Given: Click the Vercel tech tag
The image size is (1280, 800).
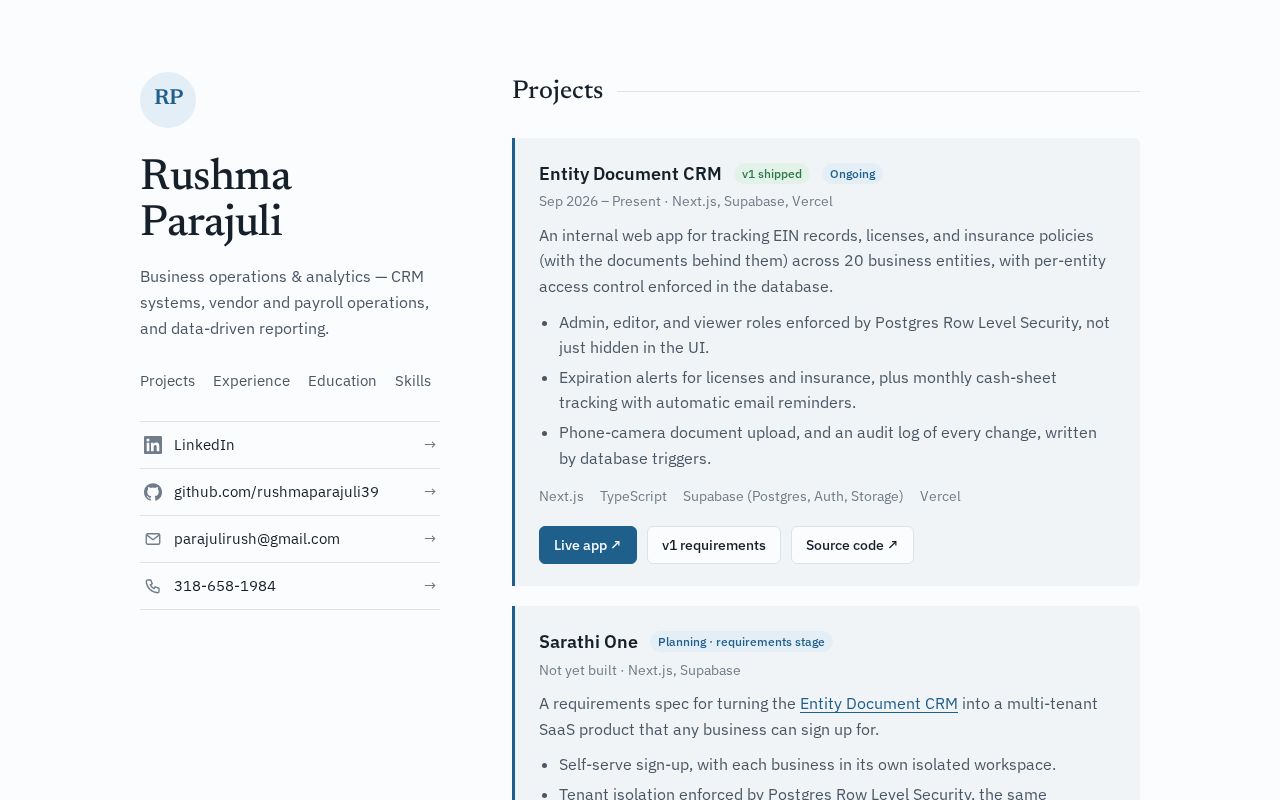Looking at the screenshot, I should point(940,496).
